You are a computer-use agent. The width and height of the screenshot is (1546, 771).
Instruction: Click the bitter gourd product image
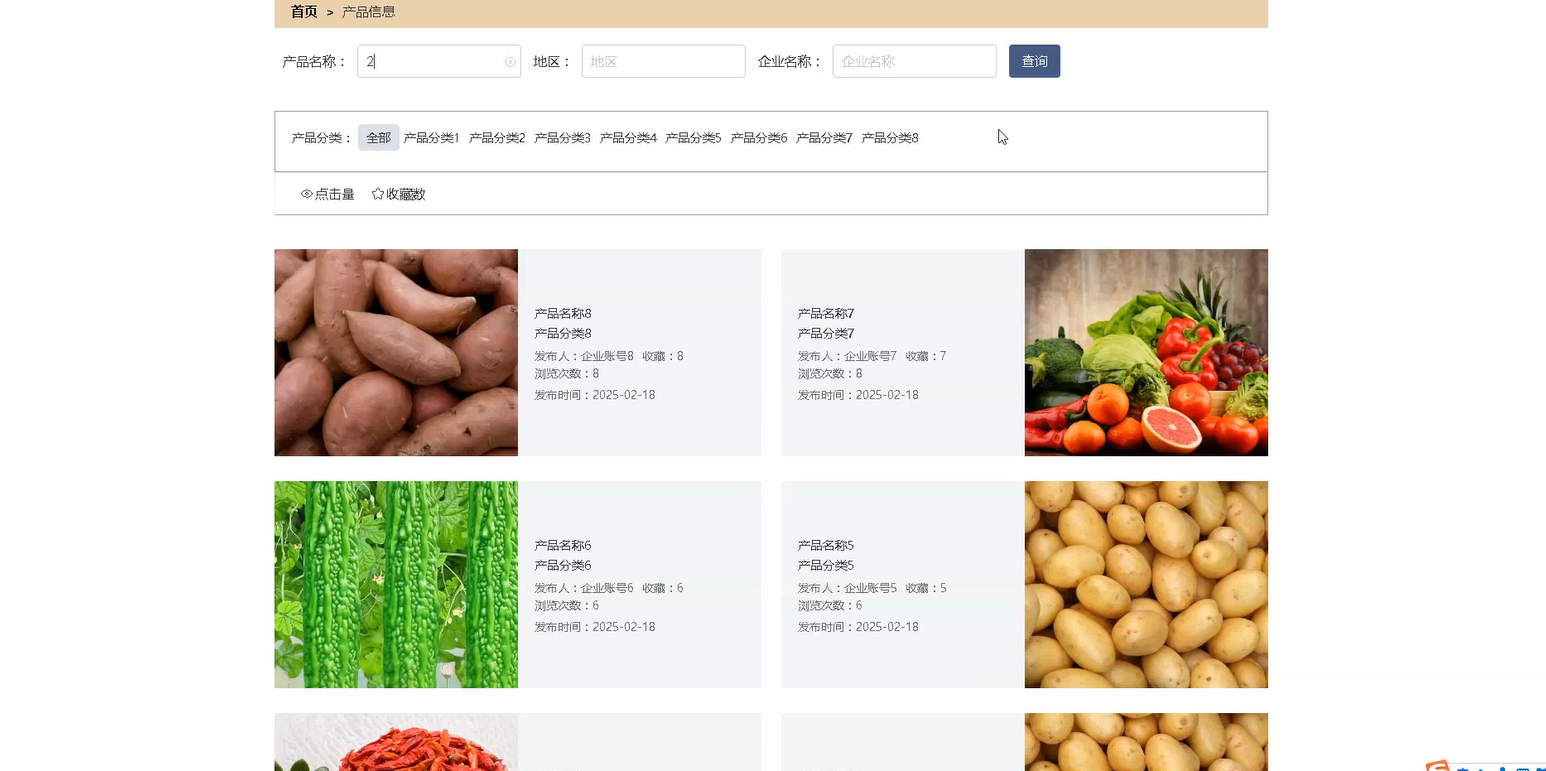[395, 585]
